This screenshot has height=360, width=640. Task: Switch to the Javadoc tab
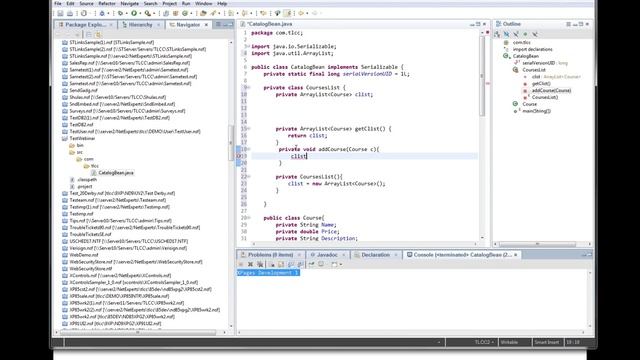point(327,255)
